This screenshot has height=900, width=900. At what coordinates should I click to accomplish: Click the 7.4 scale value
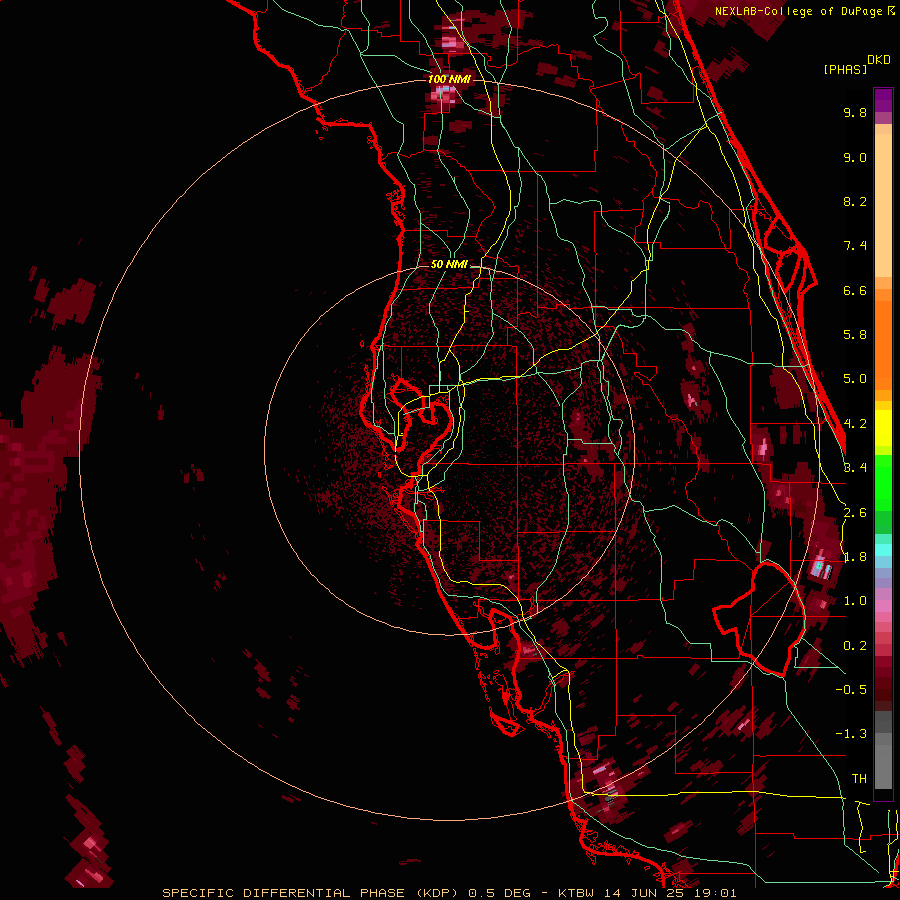click(x=855, y=246)
